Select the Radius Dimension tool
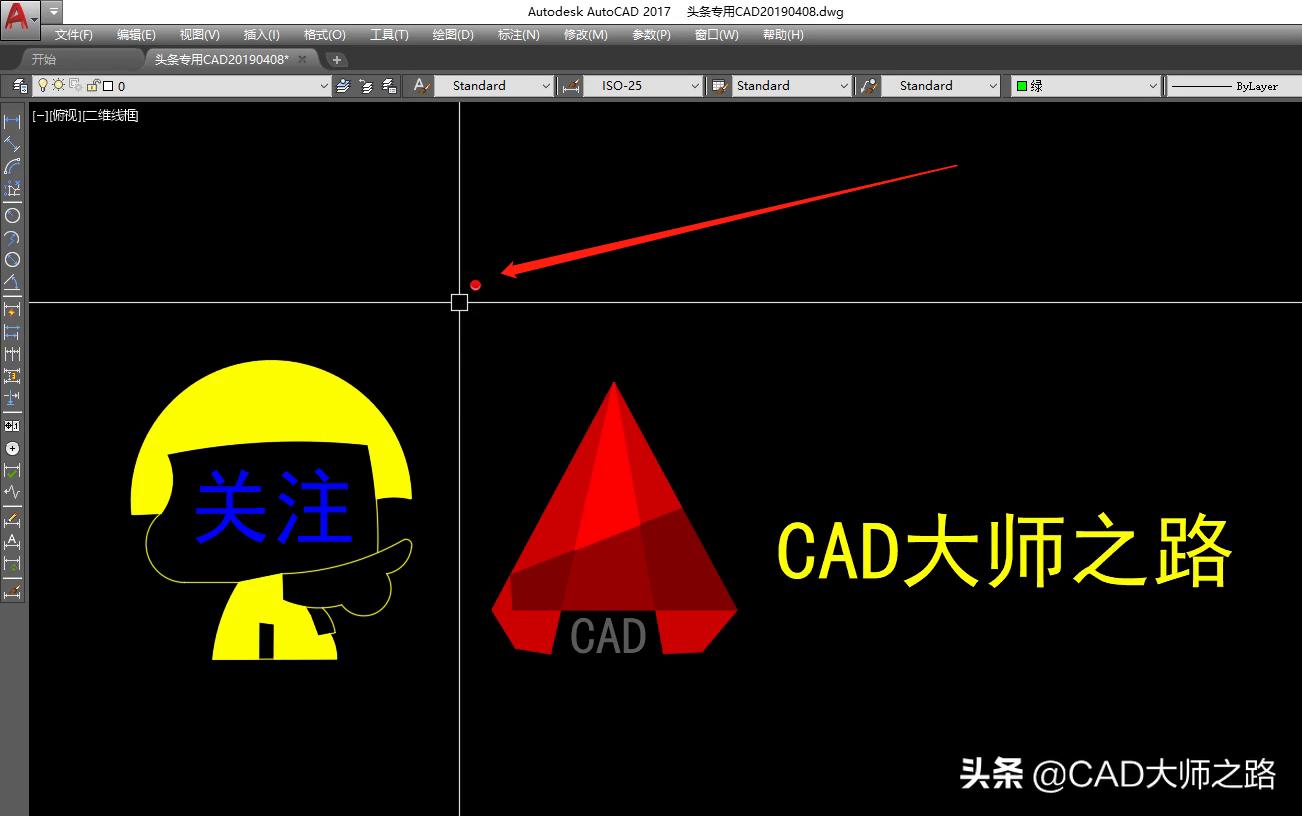Screen dimensions: 1302x816 click(x=13, y=215)
